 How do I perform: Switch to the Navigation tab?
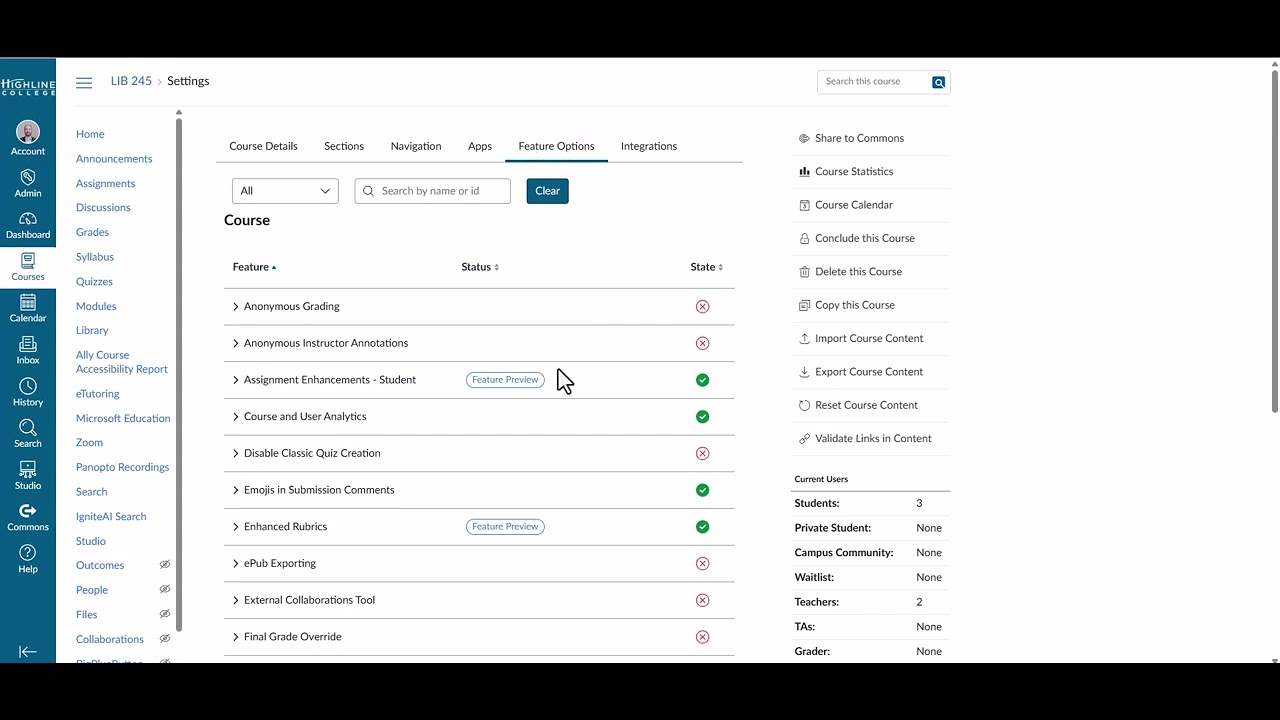[416, 146]
